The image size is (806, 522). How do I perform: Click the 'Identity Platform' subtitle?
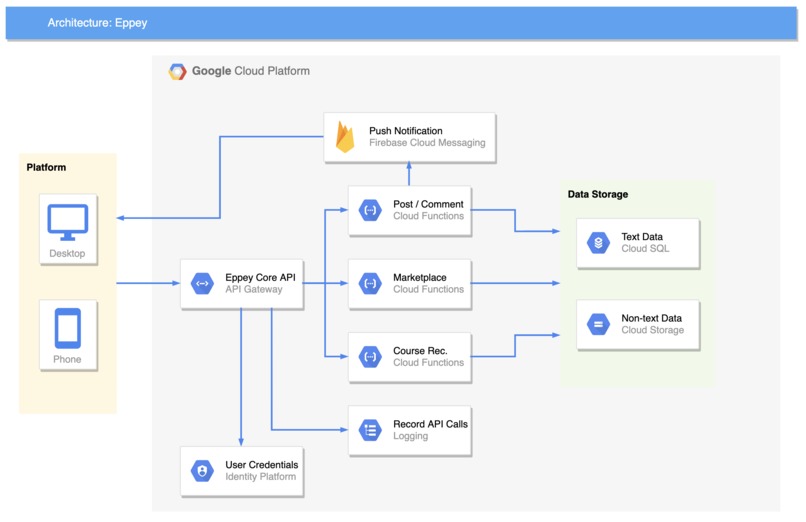tap(261, 477)
